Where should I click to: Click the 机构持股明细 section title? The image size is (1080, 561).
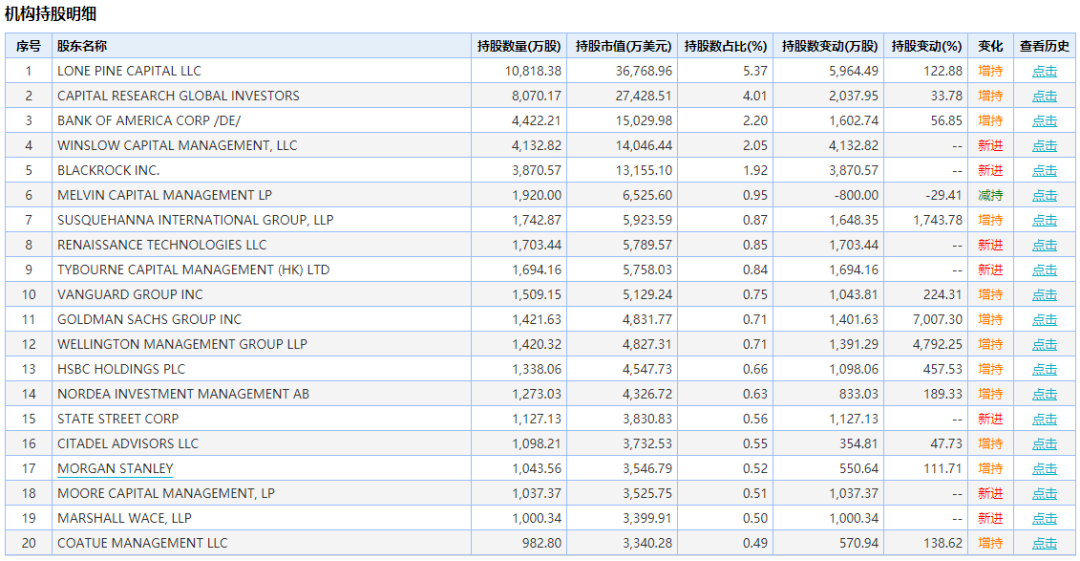click(50, 14)
